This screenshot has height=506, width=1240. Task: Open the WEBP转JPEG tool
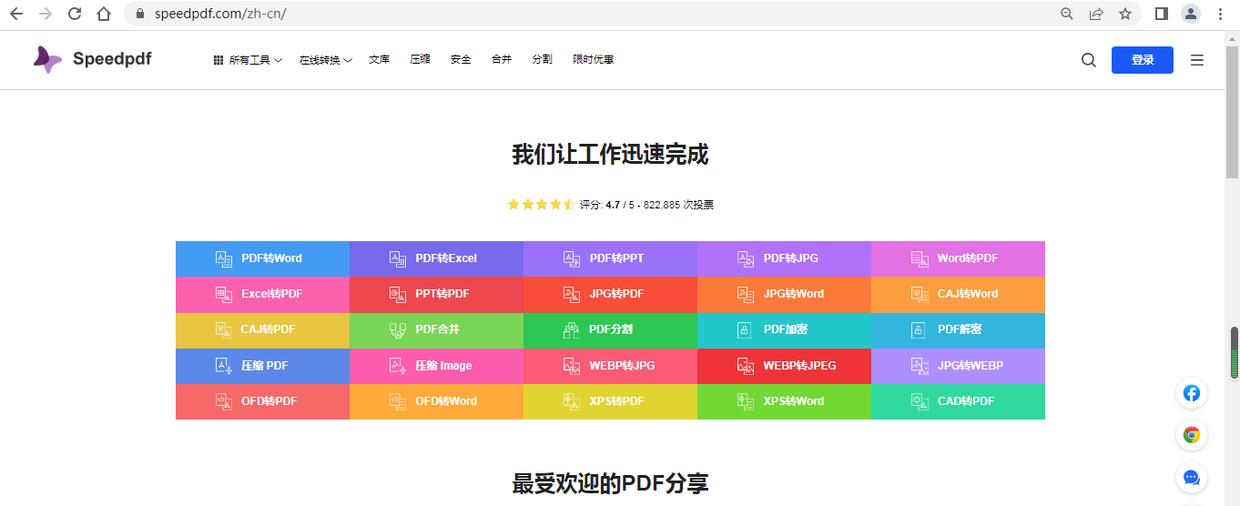coord(784,366)
